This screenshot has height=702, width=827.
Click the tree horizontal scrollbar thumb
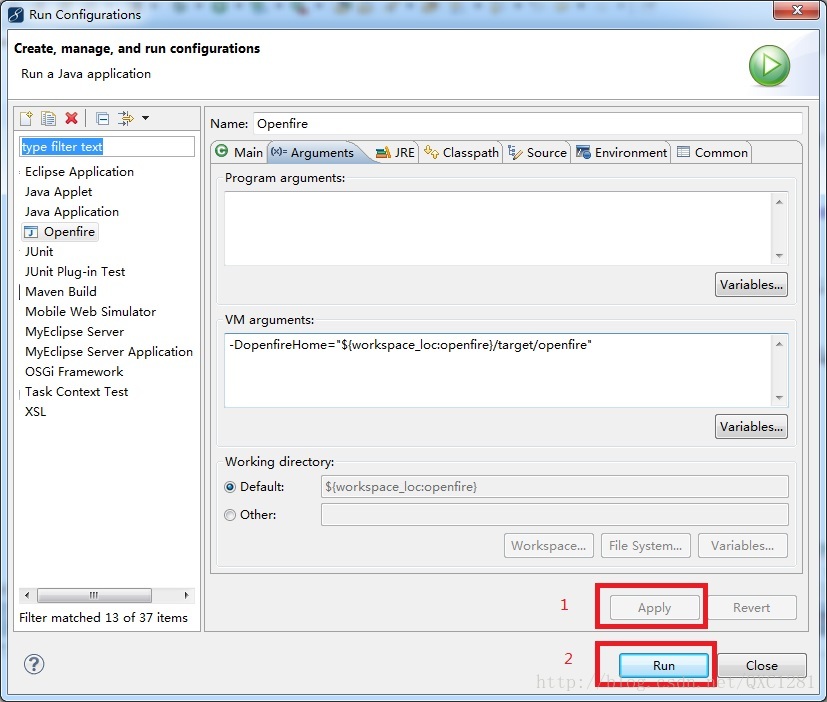[x=94, y=595]
